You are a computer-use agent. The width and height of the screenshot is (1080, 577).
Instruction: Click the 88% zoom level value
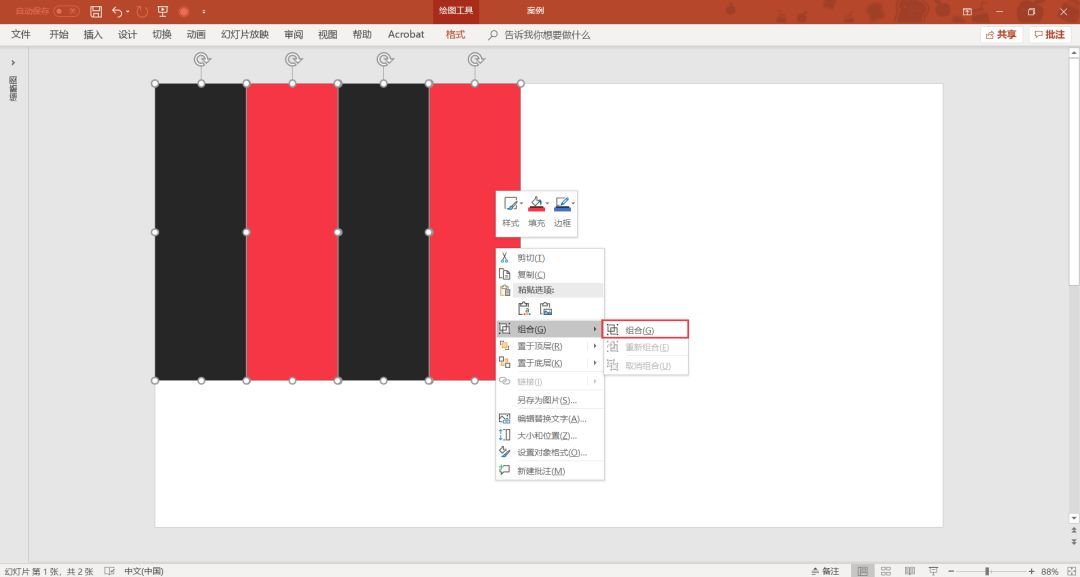click(1050, 571)
